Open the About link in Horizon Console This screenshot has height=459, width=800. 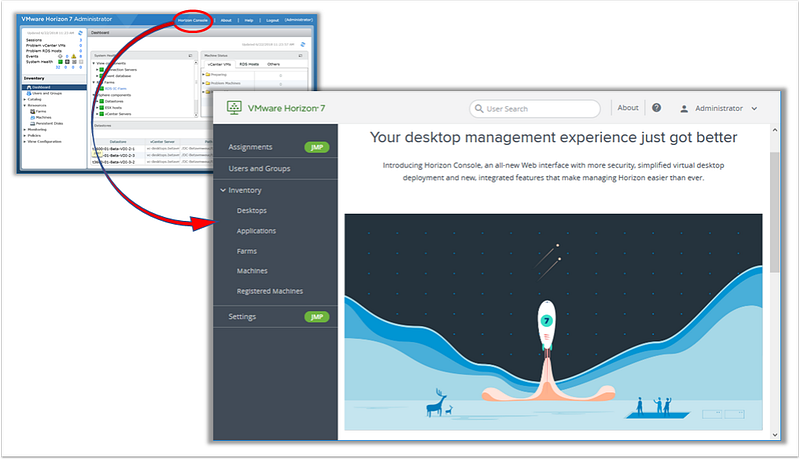[x=628, y=108]
